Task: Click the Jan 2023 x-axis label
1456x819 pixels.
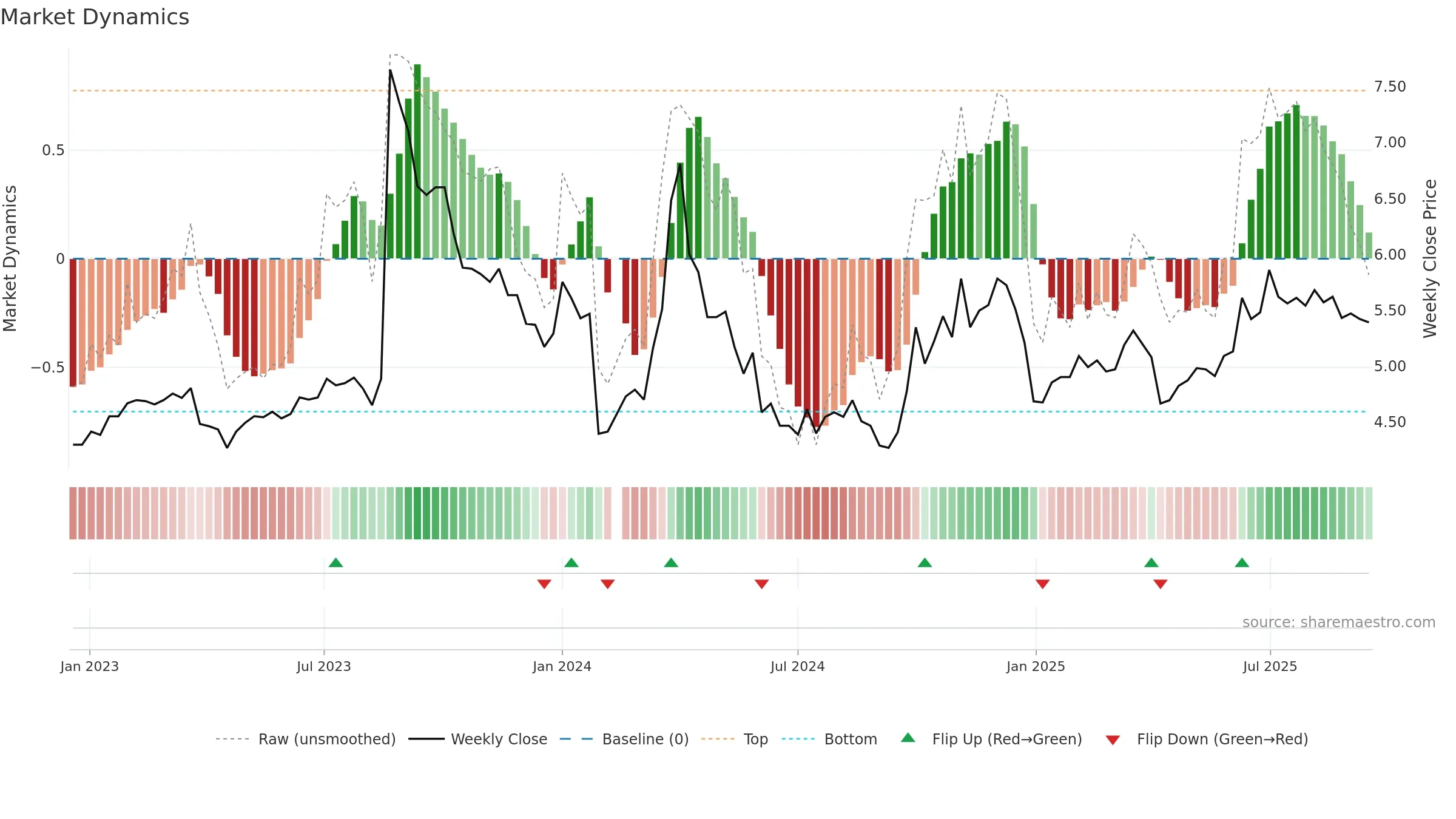Action: pyautogui.click(x=90, y=666)
